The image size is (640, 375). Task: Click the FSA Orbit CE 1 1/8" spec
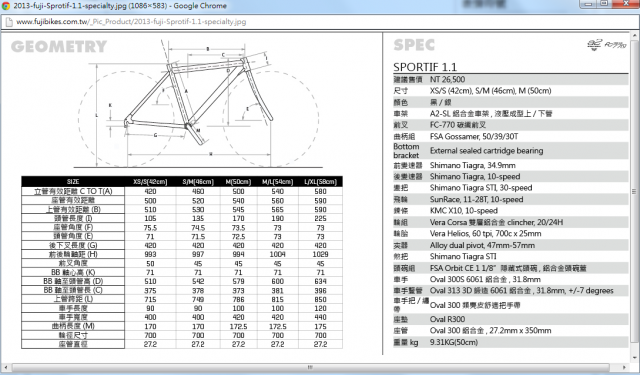[508, 268]
